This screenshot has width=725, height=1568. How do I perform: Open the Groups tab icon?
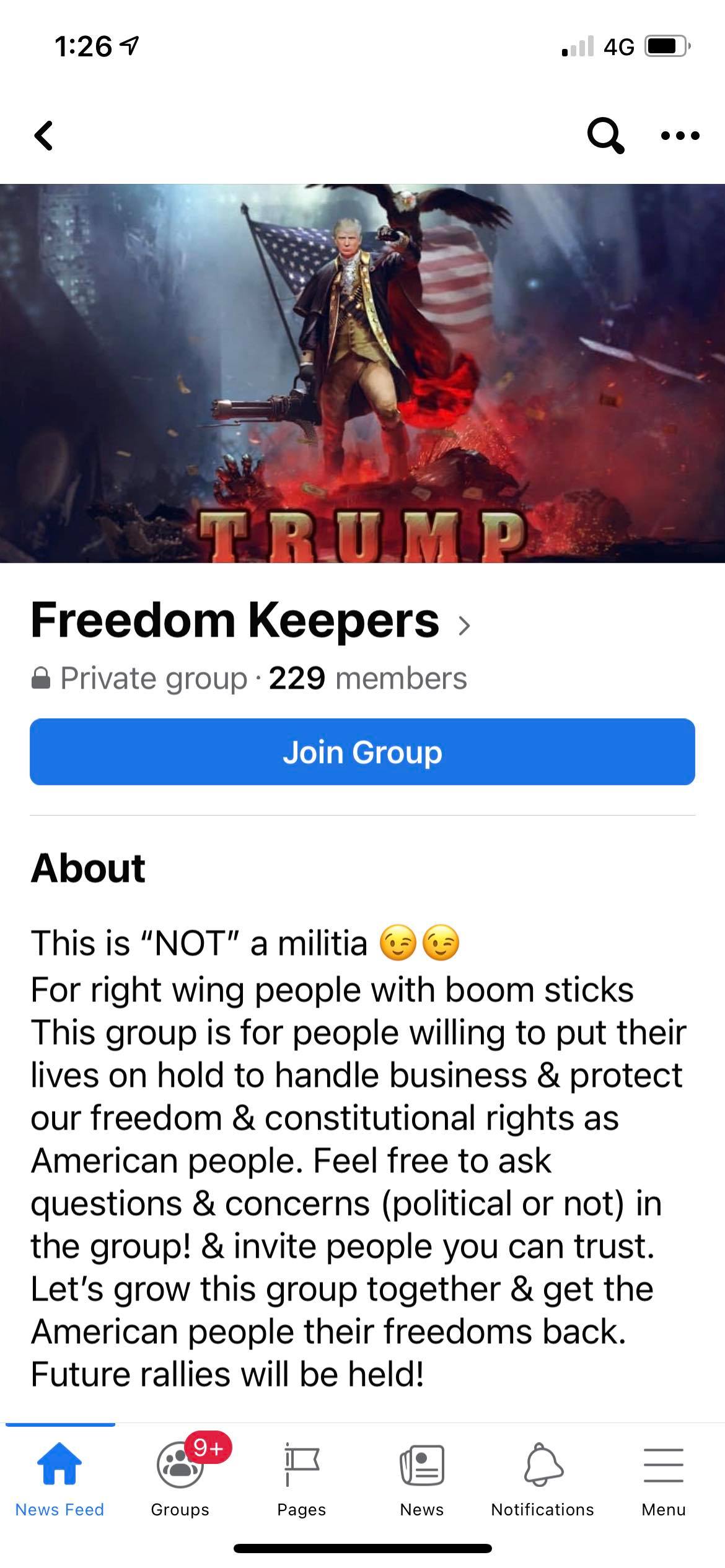180,1465
